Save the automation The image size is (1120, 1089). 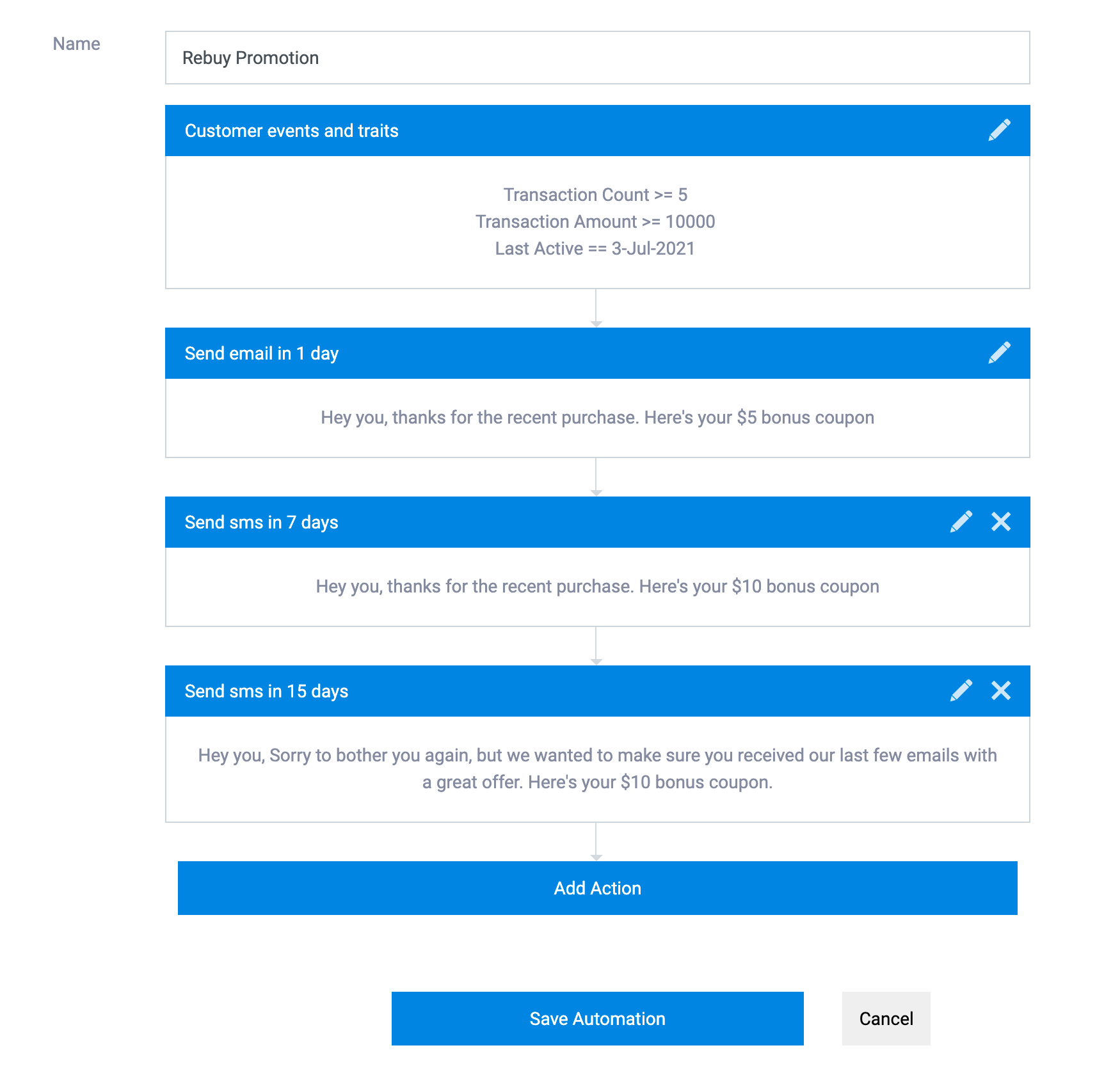click(x=597, y=1019)
